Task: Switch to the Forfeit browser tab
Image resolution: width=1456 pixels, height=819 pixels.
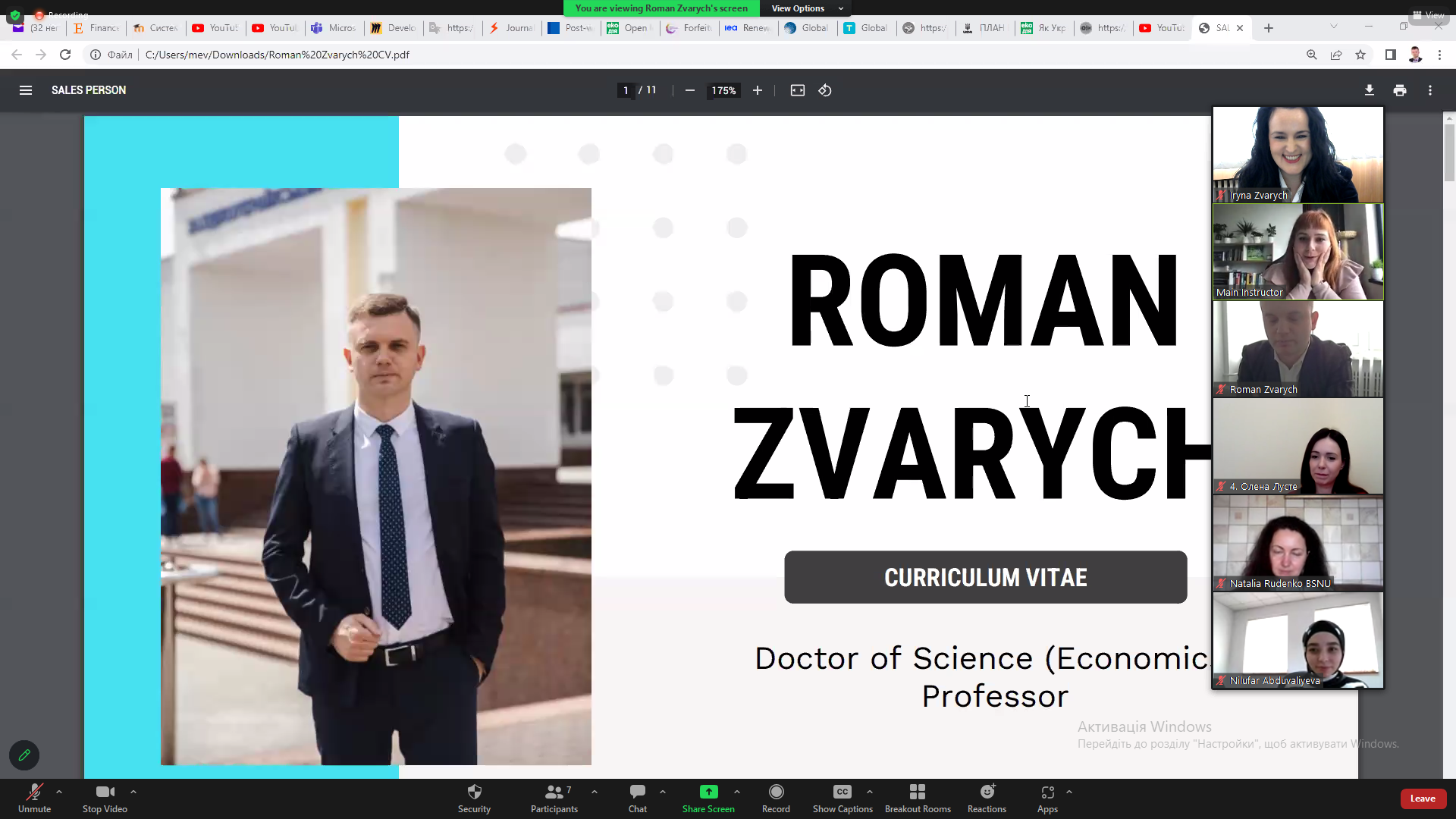Action: tap(689, 28)
